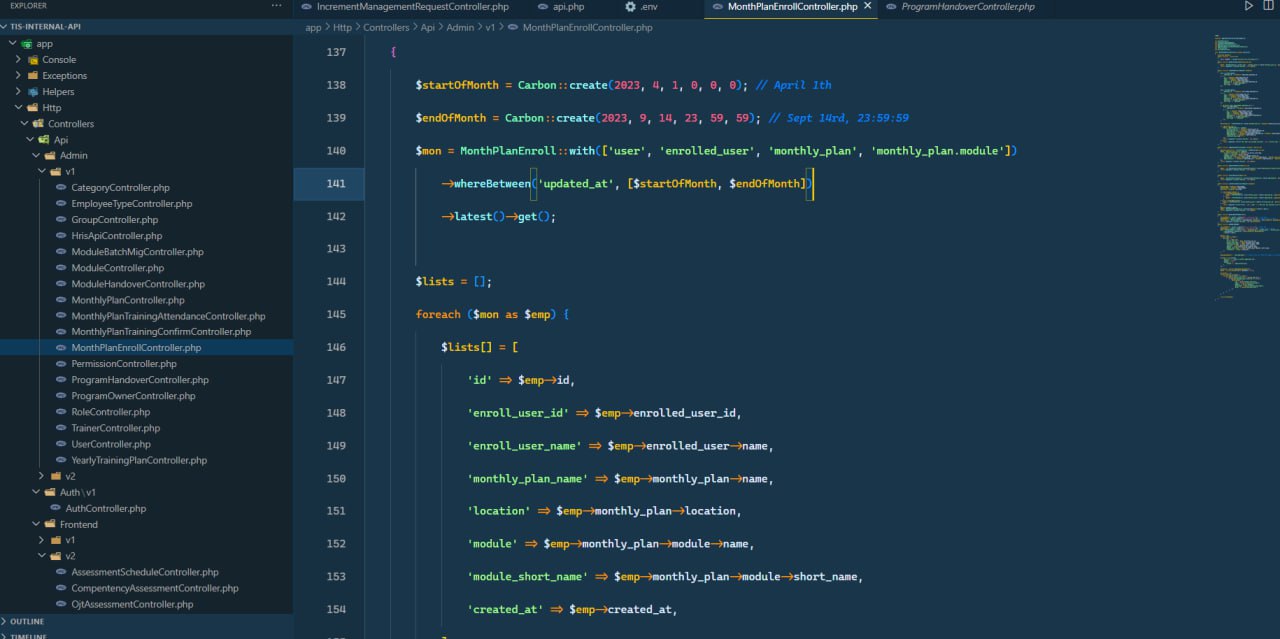The height and width of the screenshot is (639, 1280).
Task: Open UserController.php in file tree
Action: [x=110, y=444]
